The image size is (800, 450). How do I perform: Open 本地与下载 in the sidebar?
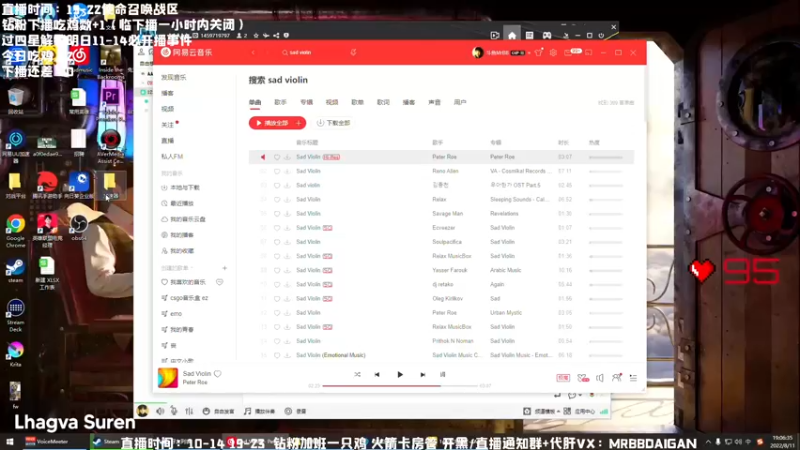[x=181, y=188]
